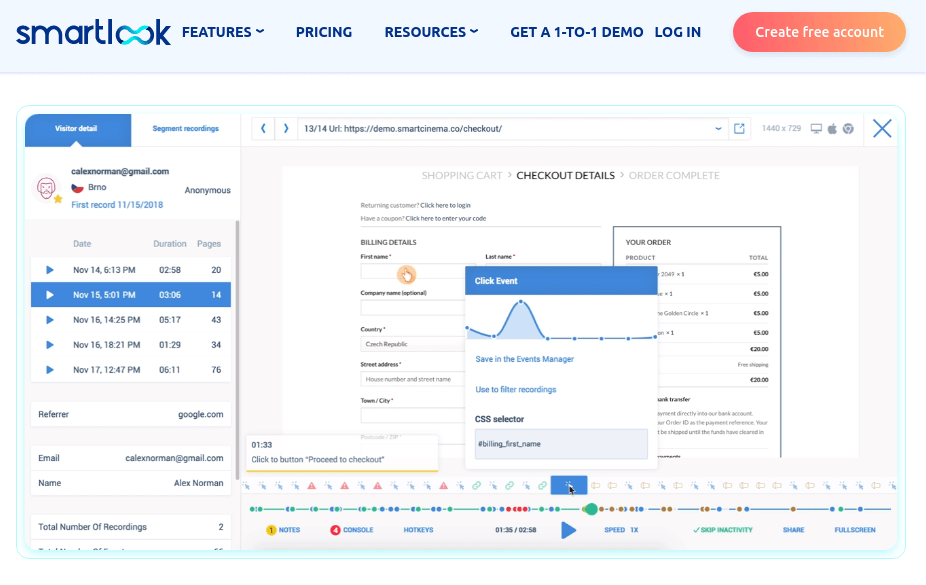Click Total Number Of Recordings row
Image resolution: width=926 pixels, height=585 pixels.
click(x=131, y=527)
